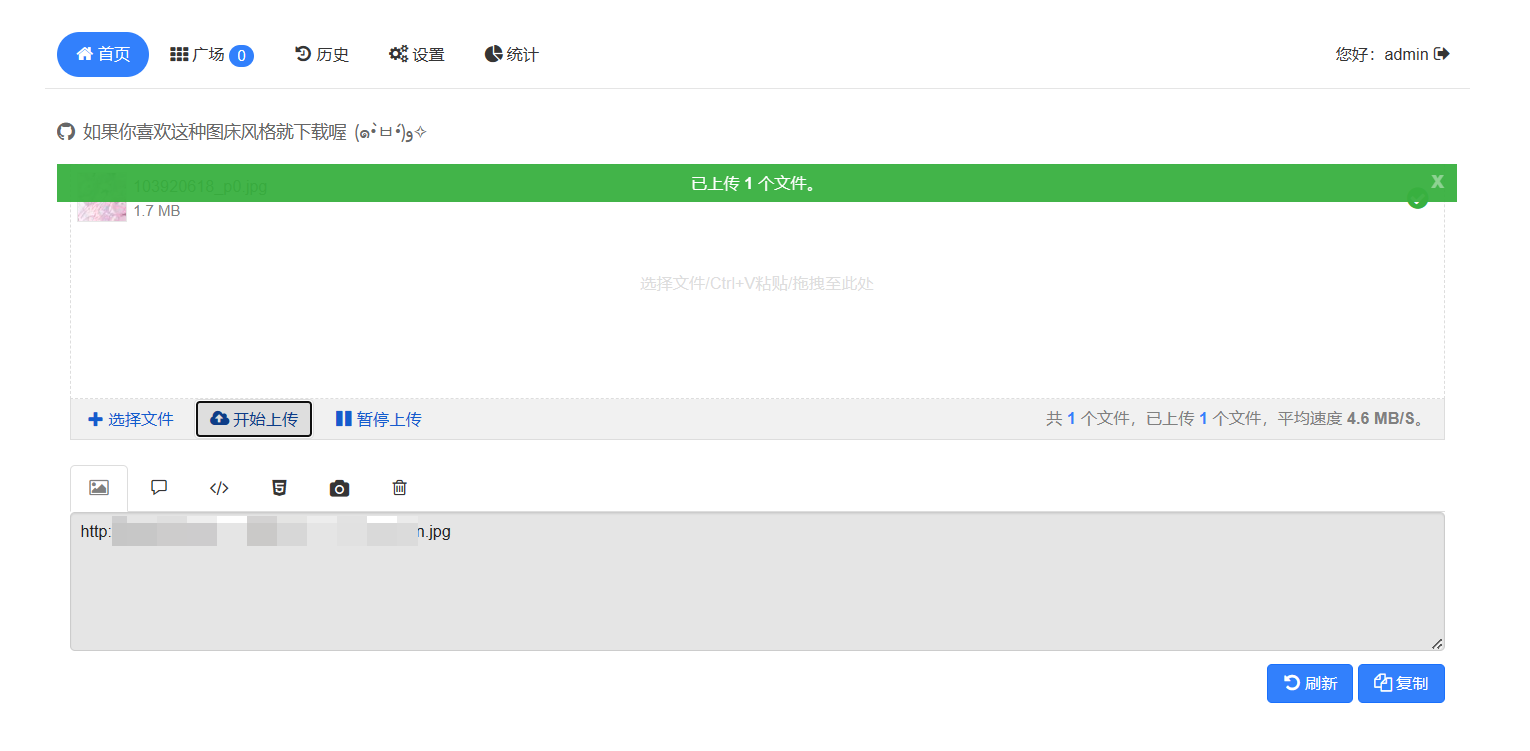Copy the link with 复制 button
Image resolution: width=1530 pixels, height=751 pixels.
[x=1400, y=683]
